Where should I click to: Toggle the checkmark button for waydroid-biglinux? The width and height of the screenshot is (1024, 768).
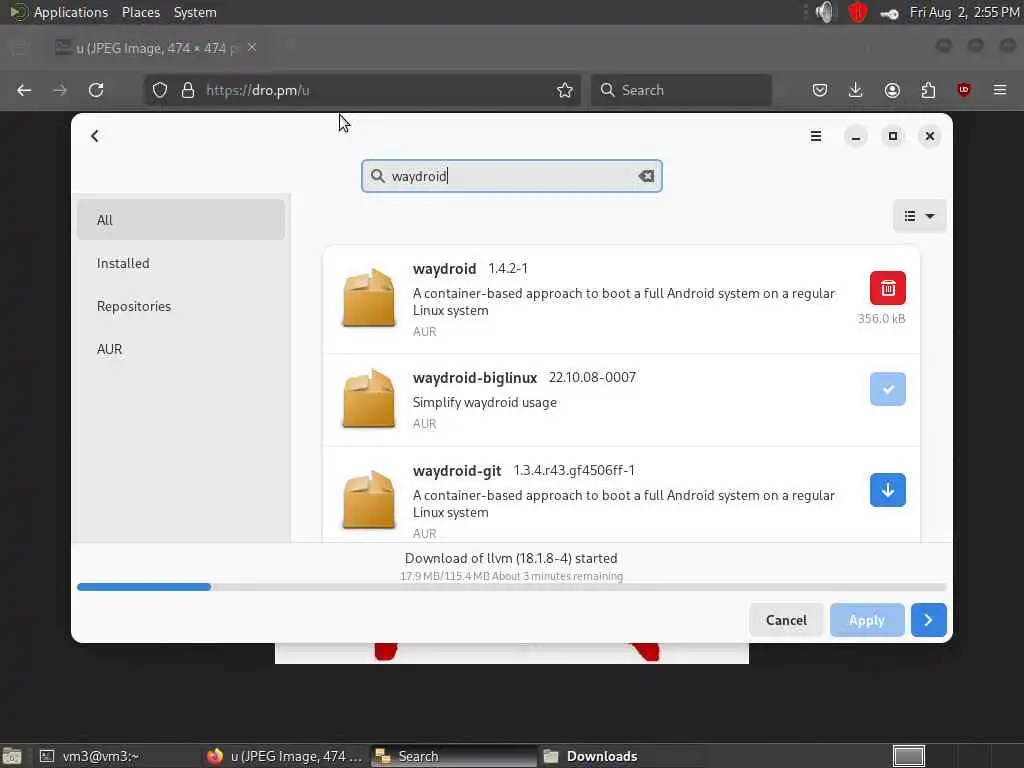click(888, 389)
